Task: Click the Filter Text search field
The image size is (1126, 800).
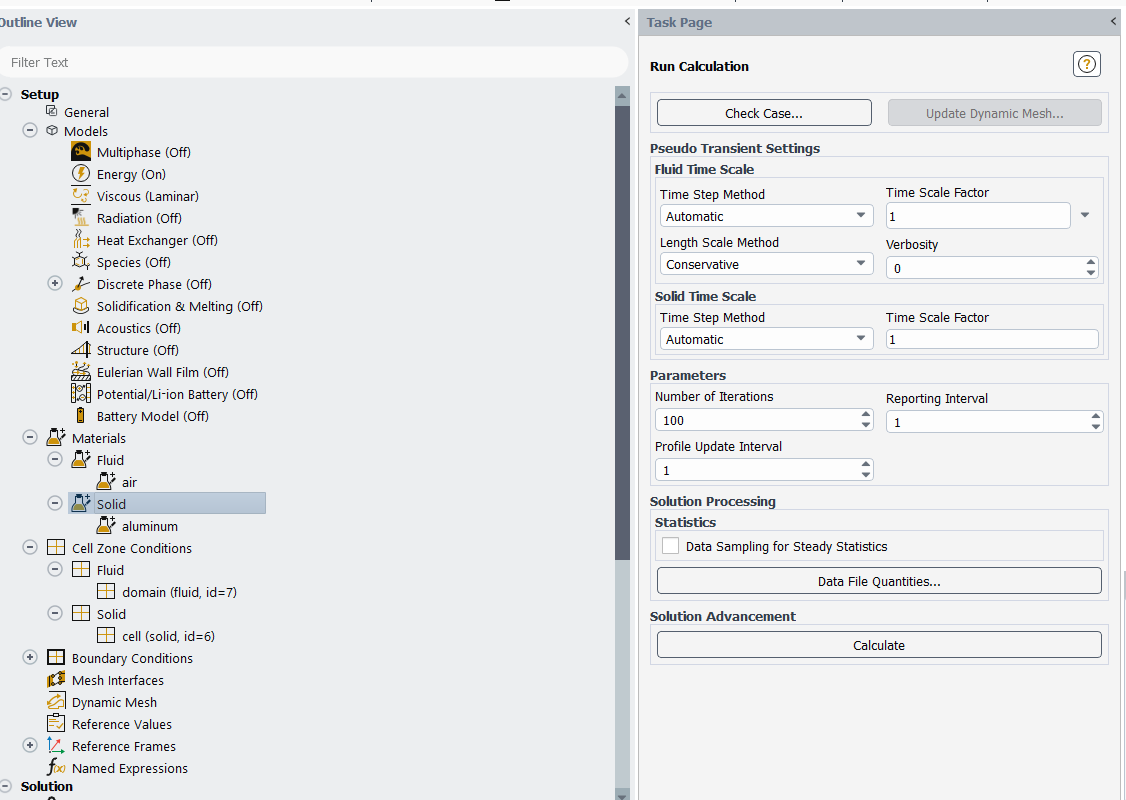Action: pos(314,62)
